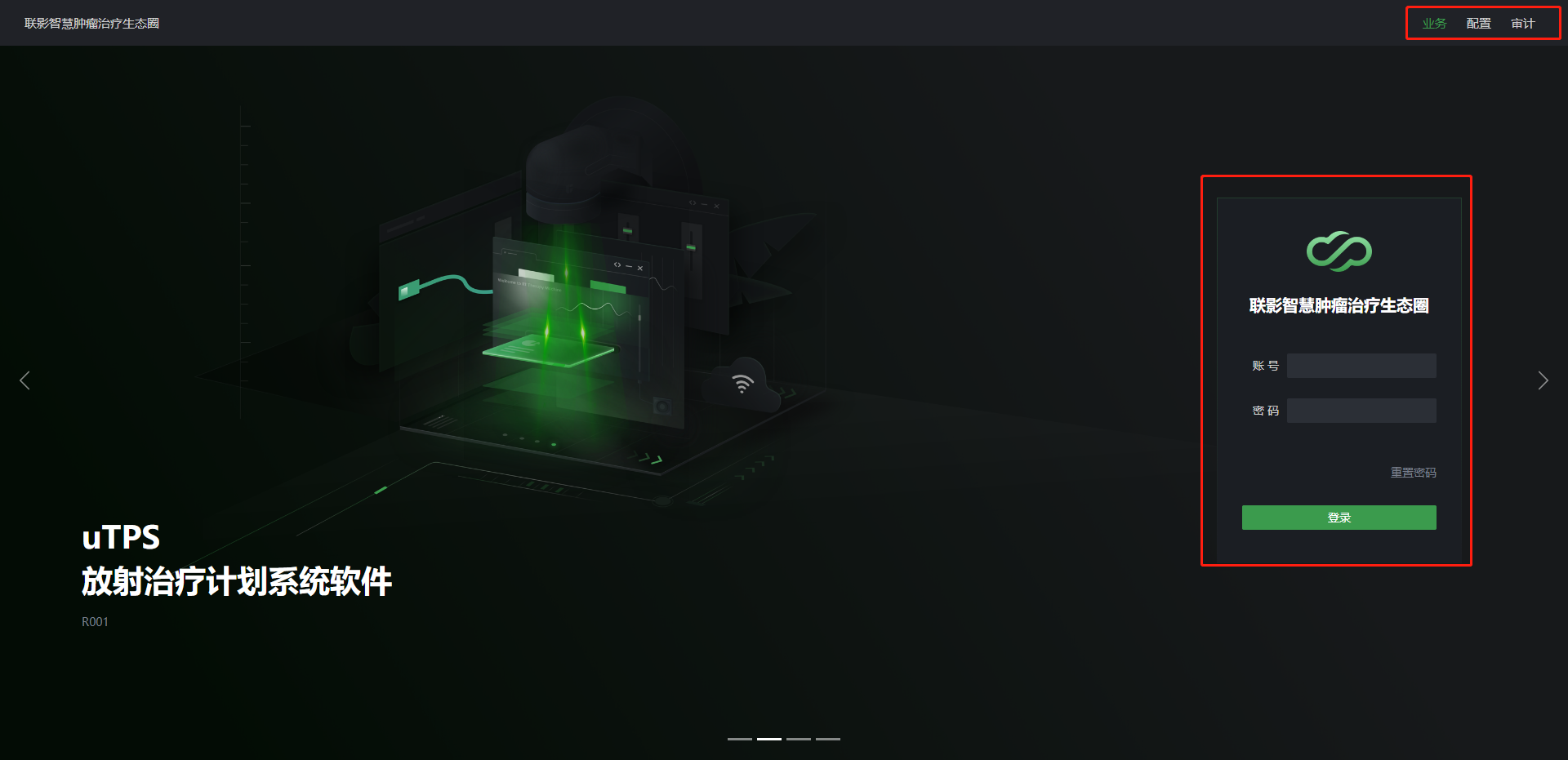
Task: Go to previous slide with left arrow
Action: pyautogui.click(x=25, y=380)
